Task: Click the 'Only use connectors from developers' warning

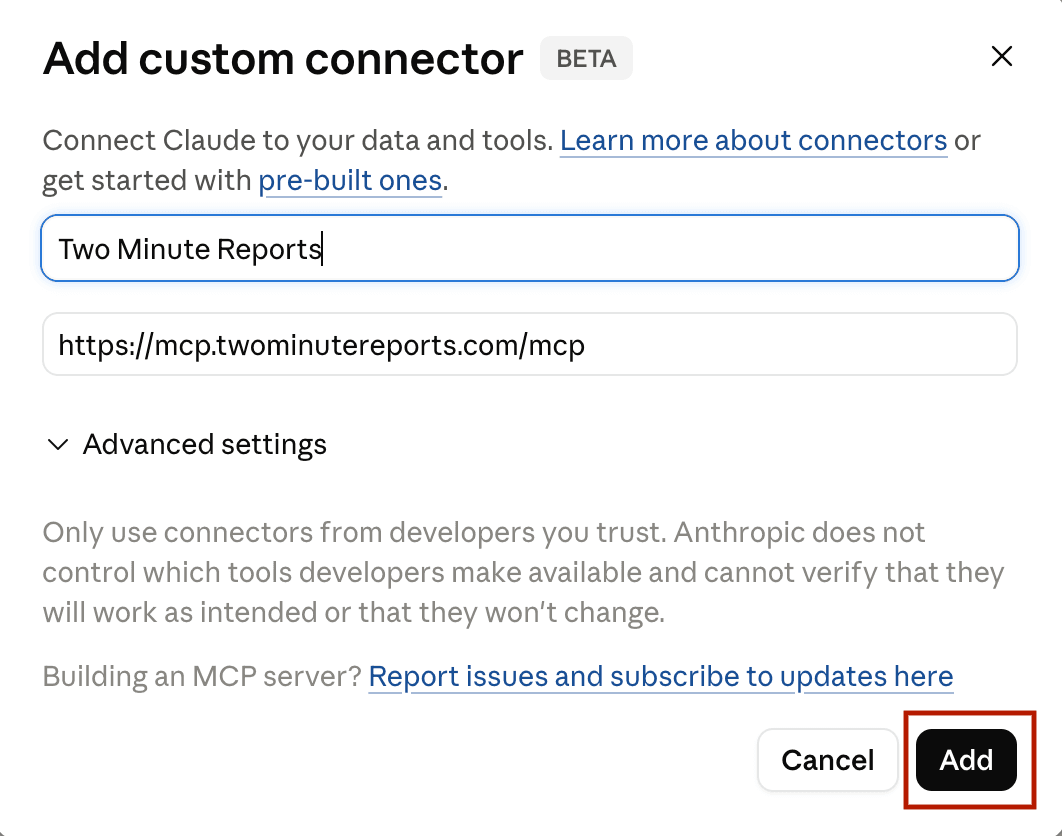Action: coord(523,572)
